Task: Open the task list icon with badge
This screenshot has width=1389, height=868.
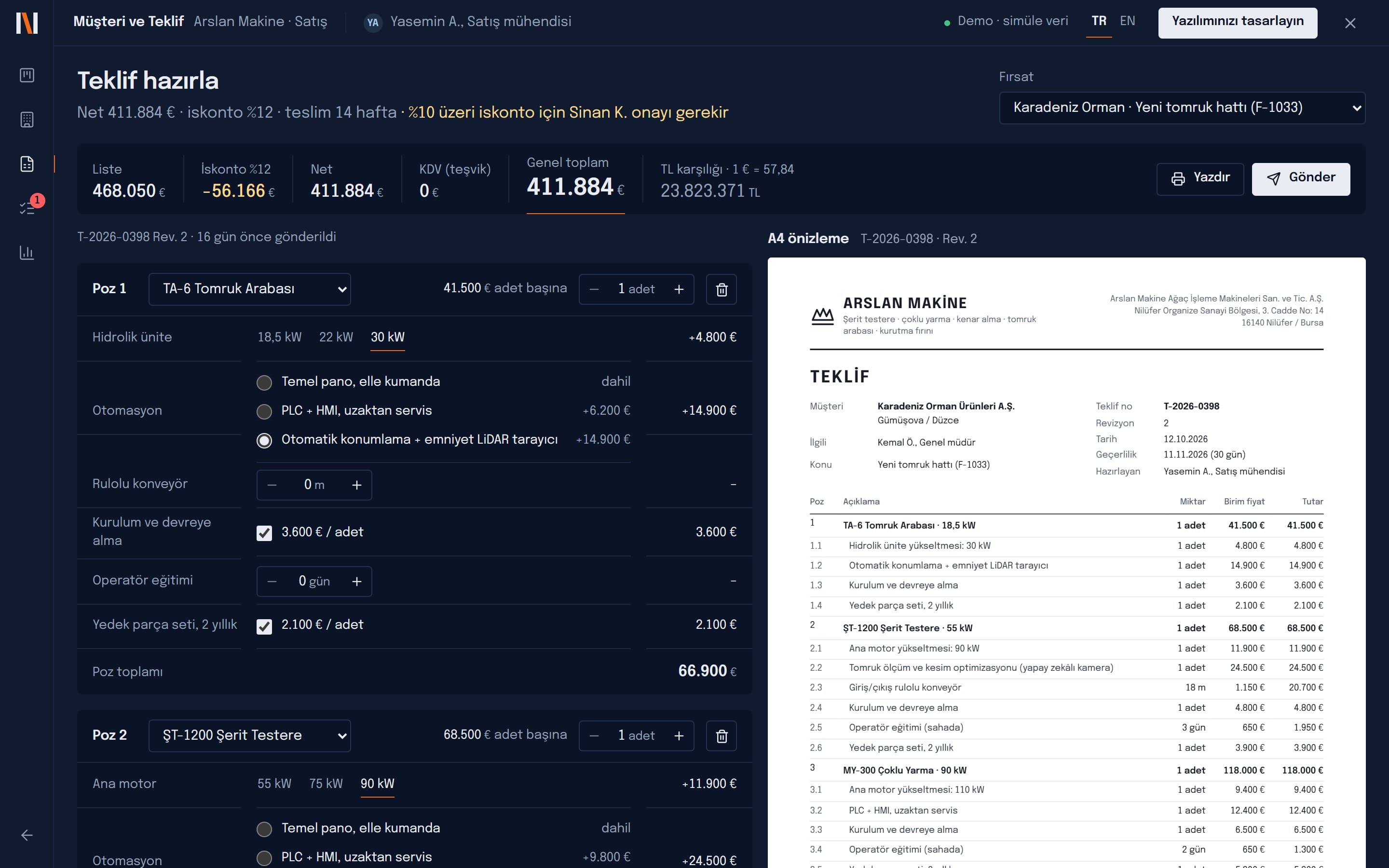Action: point(27,208)
